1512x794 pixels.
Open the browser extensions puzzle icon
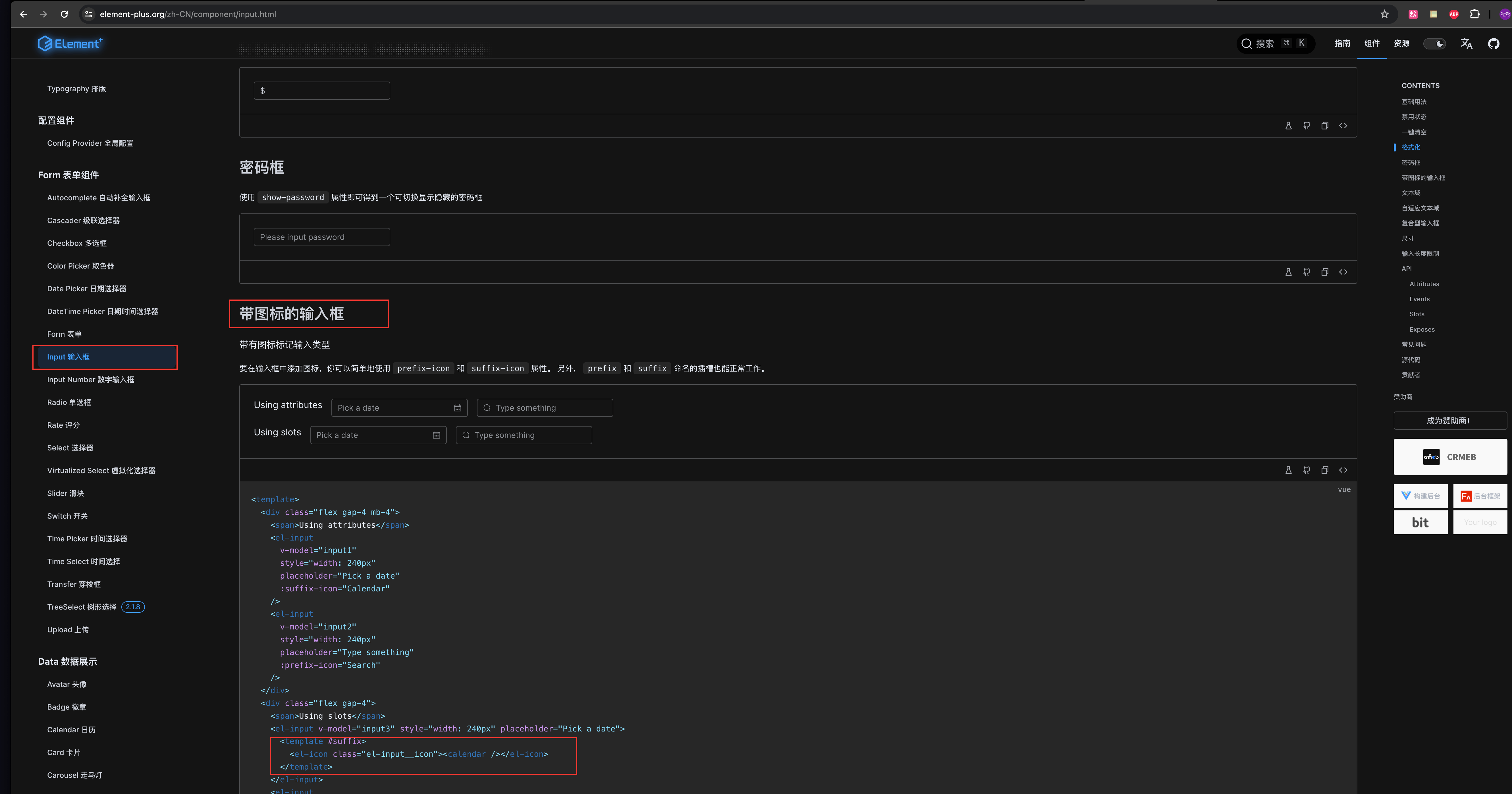(1474, 14)
